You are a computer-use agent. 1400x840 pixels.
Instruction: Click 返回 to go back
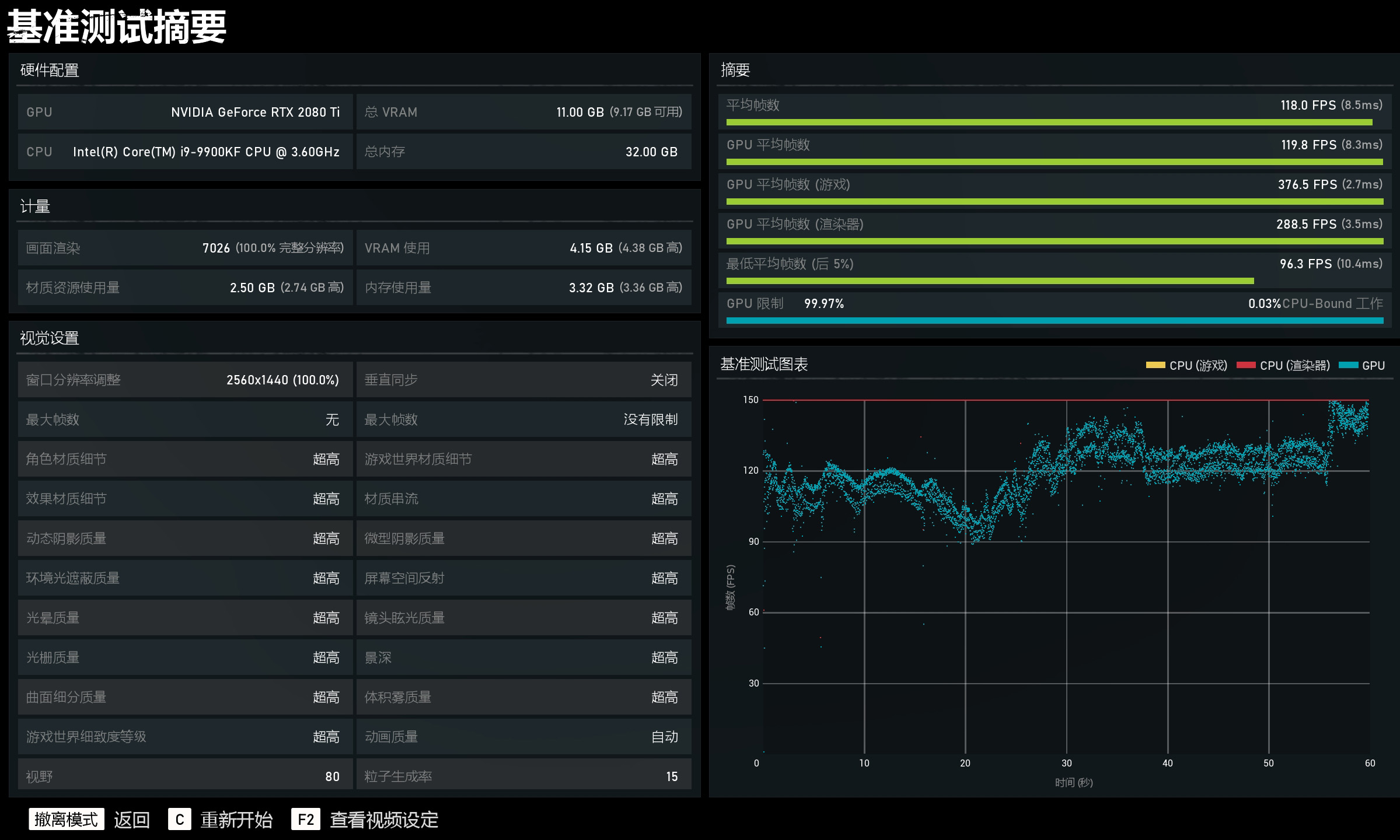coord(132,820)
